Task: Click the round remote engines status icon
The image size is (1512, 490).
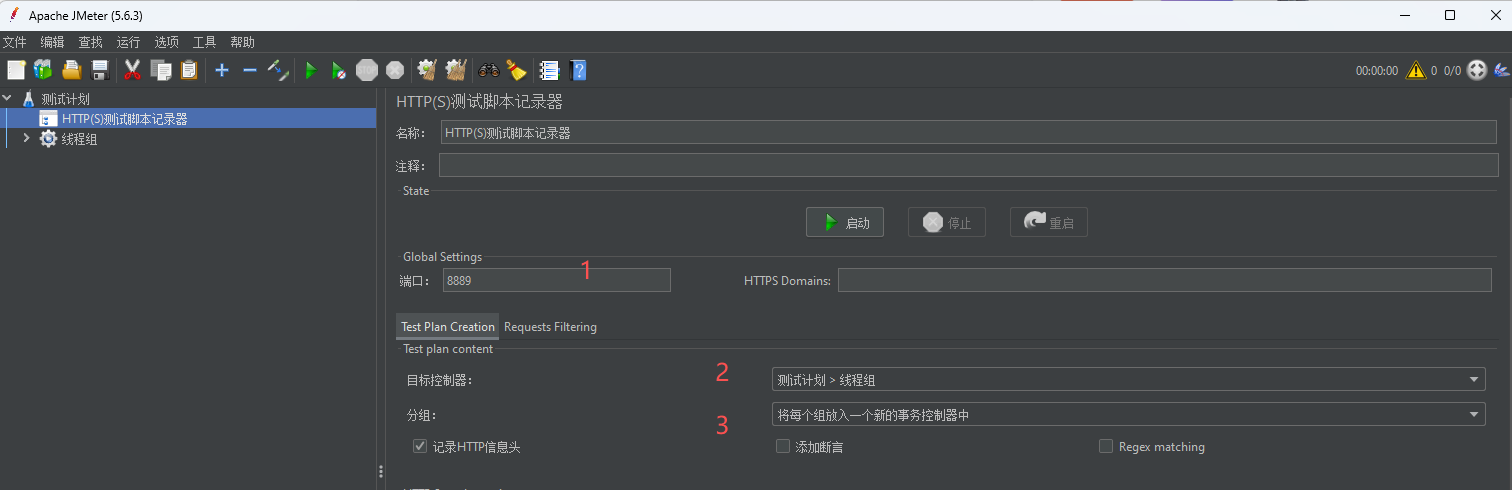Action: pos(1477,70)
